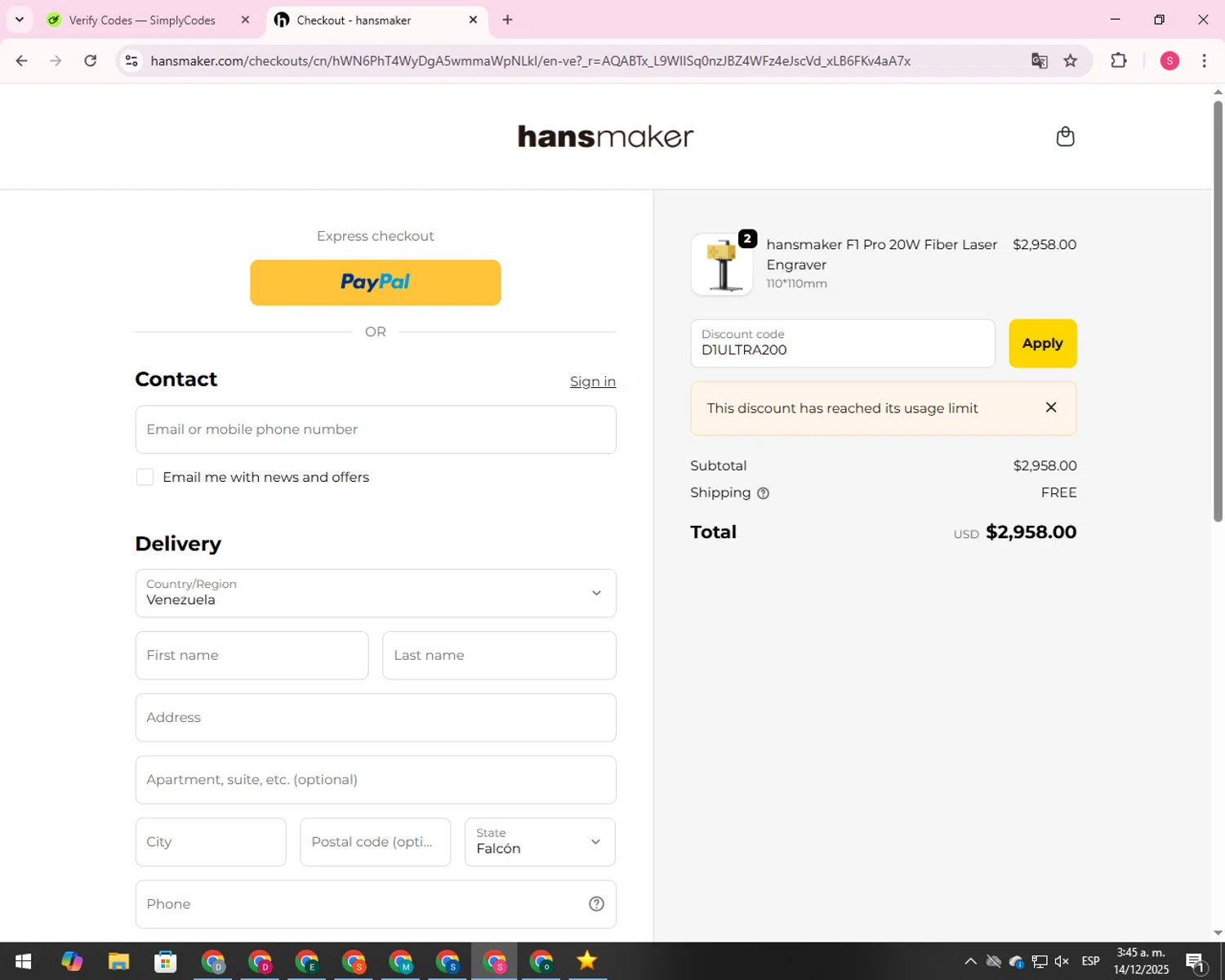
Task: Show hidden system tray icons
Action: click(970, 961)
